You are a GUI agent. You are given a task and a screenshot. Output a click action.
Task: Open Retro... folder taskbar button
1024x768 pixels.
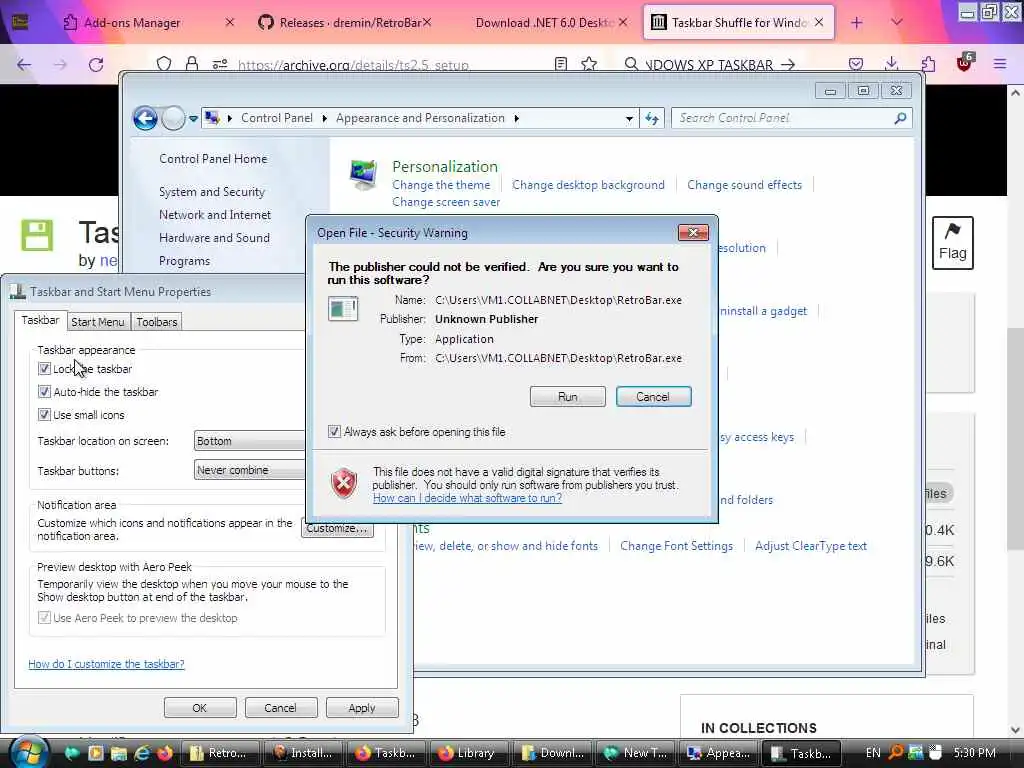(220, 753)
